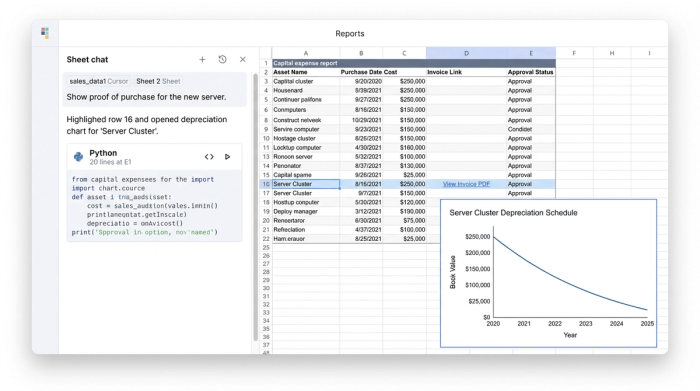The height and width of the screenshot is (391, 700).
Task: Select the 'Refleclation' cell
Action: [x=306, y=229]
